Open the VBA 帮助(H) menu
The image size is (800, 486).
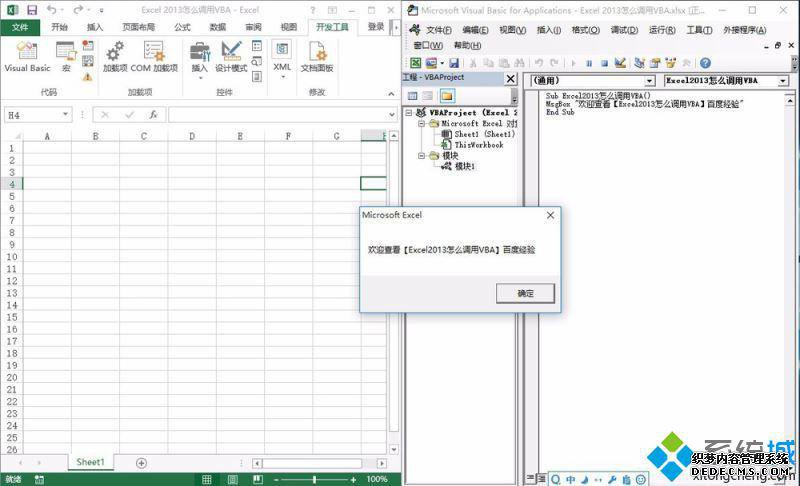tap(467, 45)
